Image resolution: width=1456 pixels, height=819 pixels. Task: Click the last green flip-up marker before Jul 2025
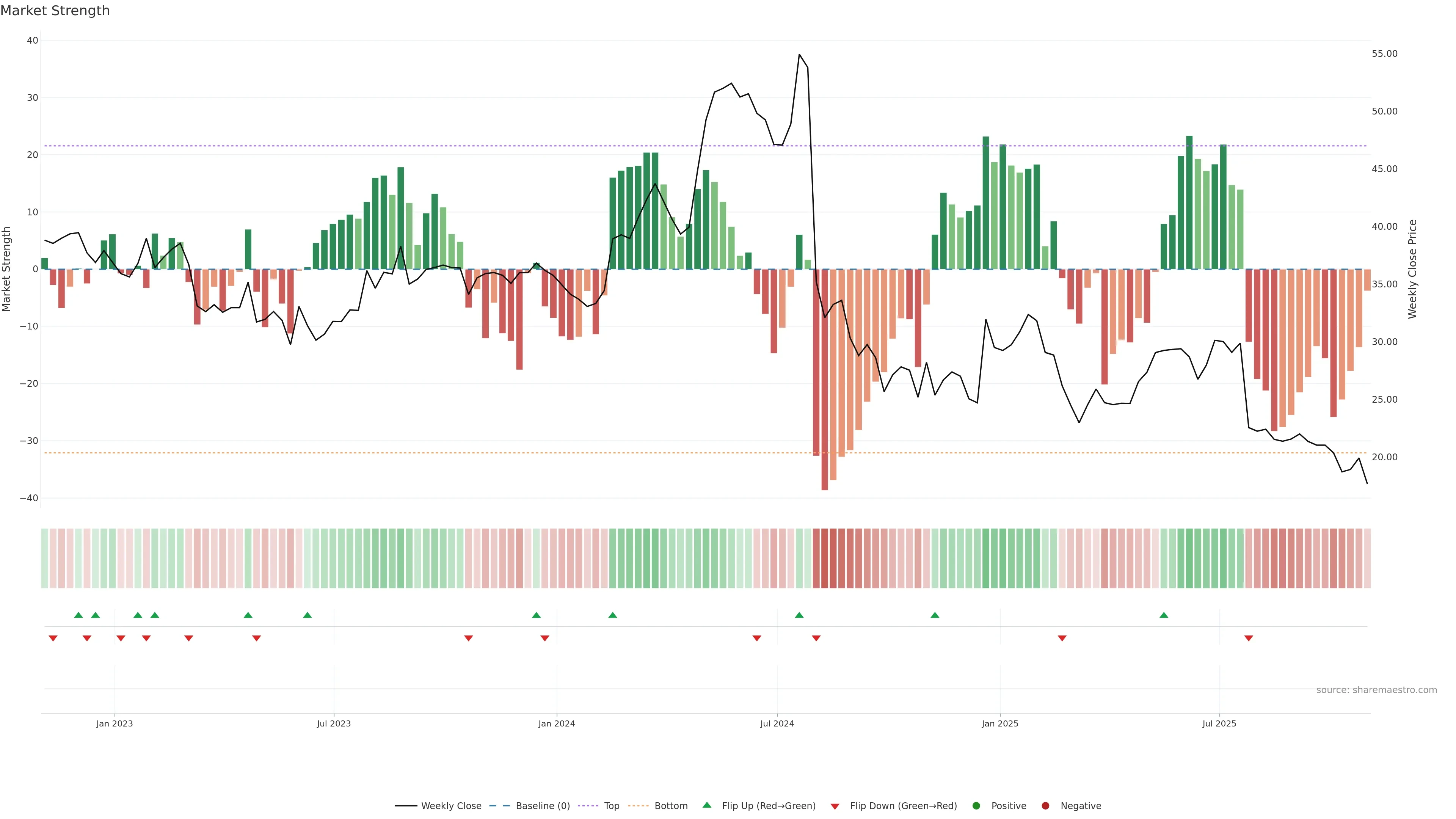(x=1164, y=615)
